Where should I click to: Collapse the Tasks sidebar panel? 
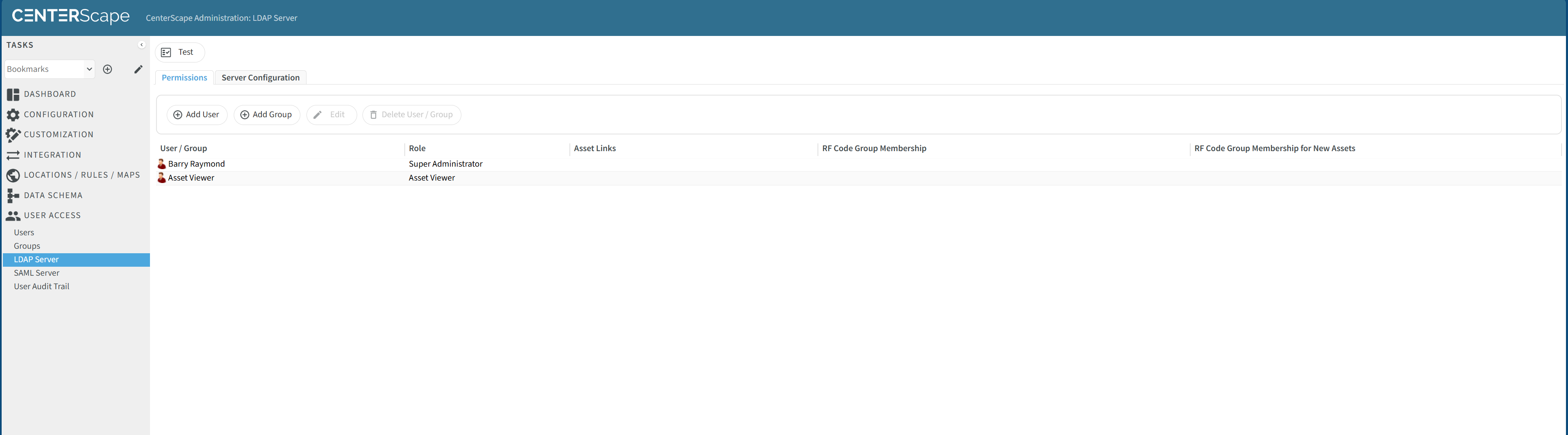[x=141, y=45]
